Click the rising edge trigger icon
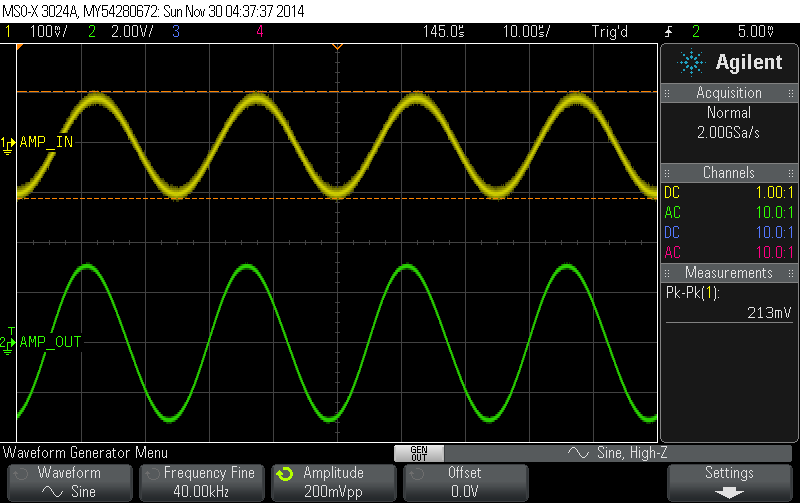 [668, 32]
